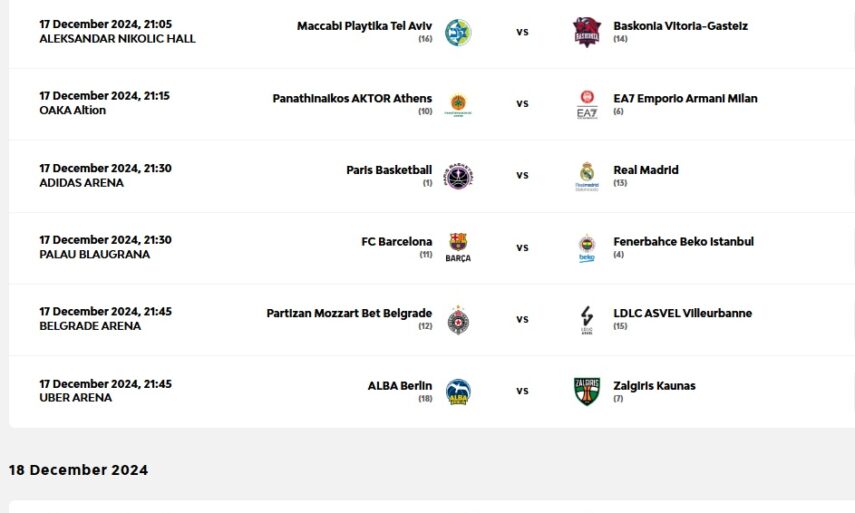Screen dimensions: 855x513
Task: Open the ALBA Berlin vs Zalgiris matchup
Action: coord(522,391)
